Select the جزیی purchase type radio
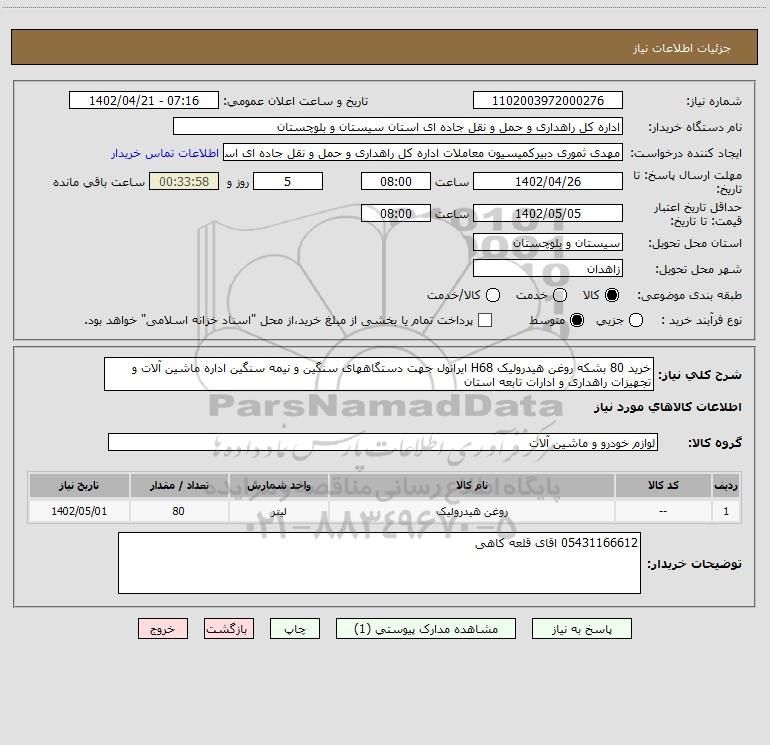The height and width of the screenshot is (745, 770). pos(635,320)
